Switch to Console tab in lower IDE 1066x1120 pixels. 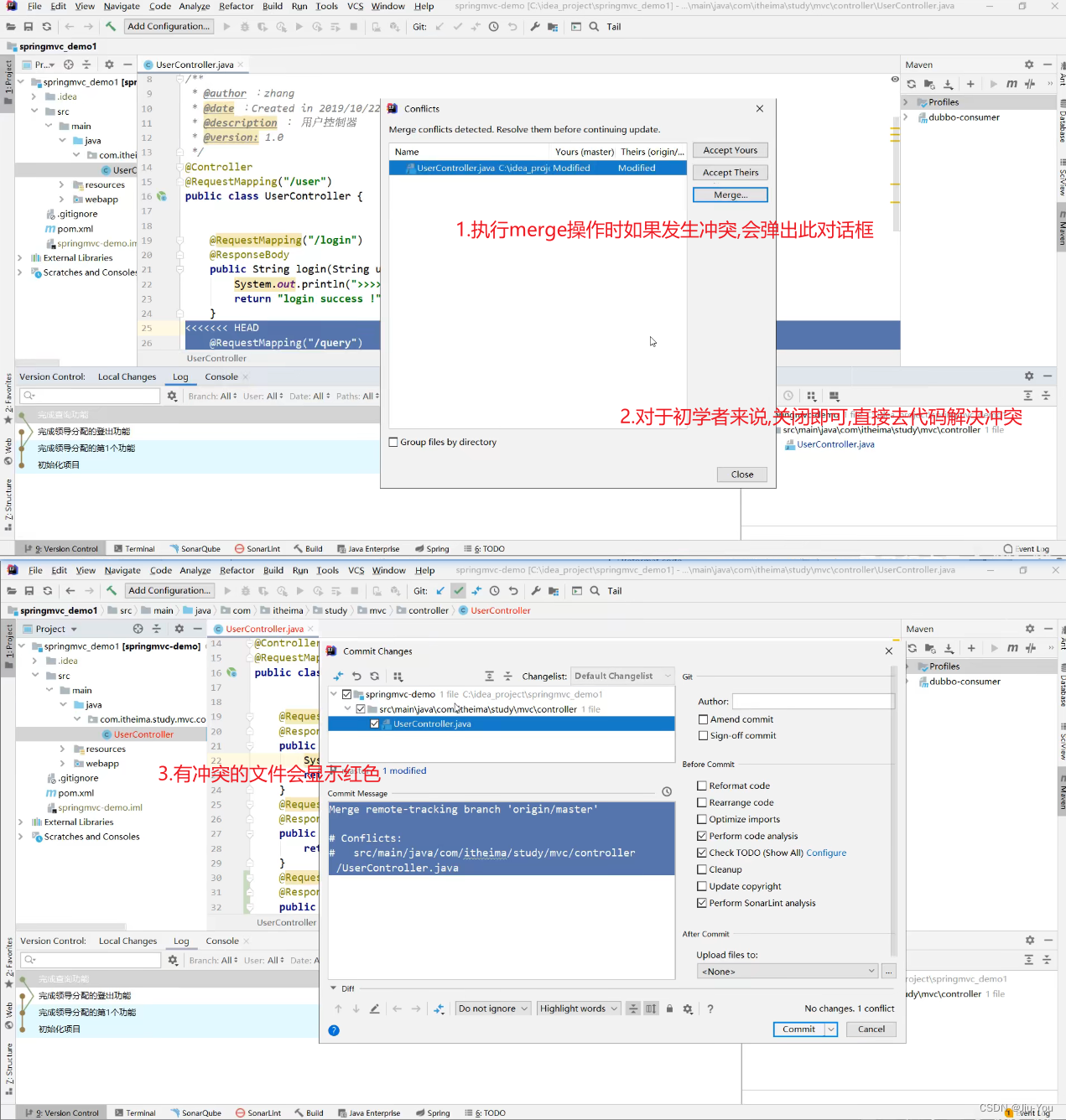click(222, 941)
